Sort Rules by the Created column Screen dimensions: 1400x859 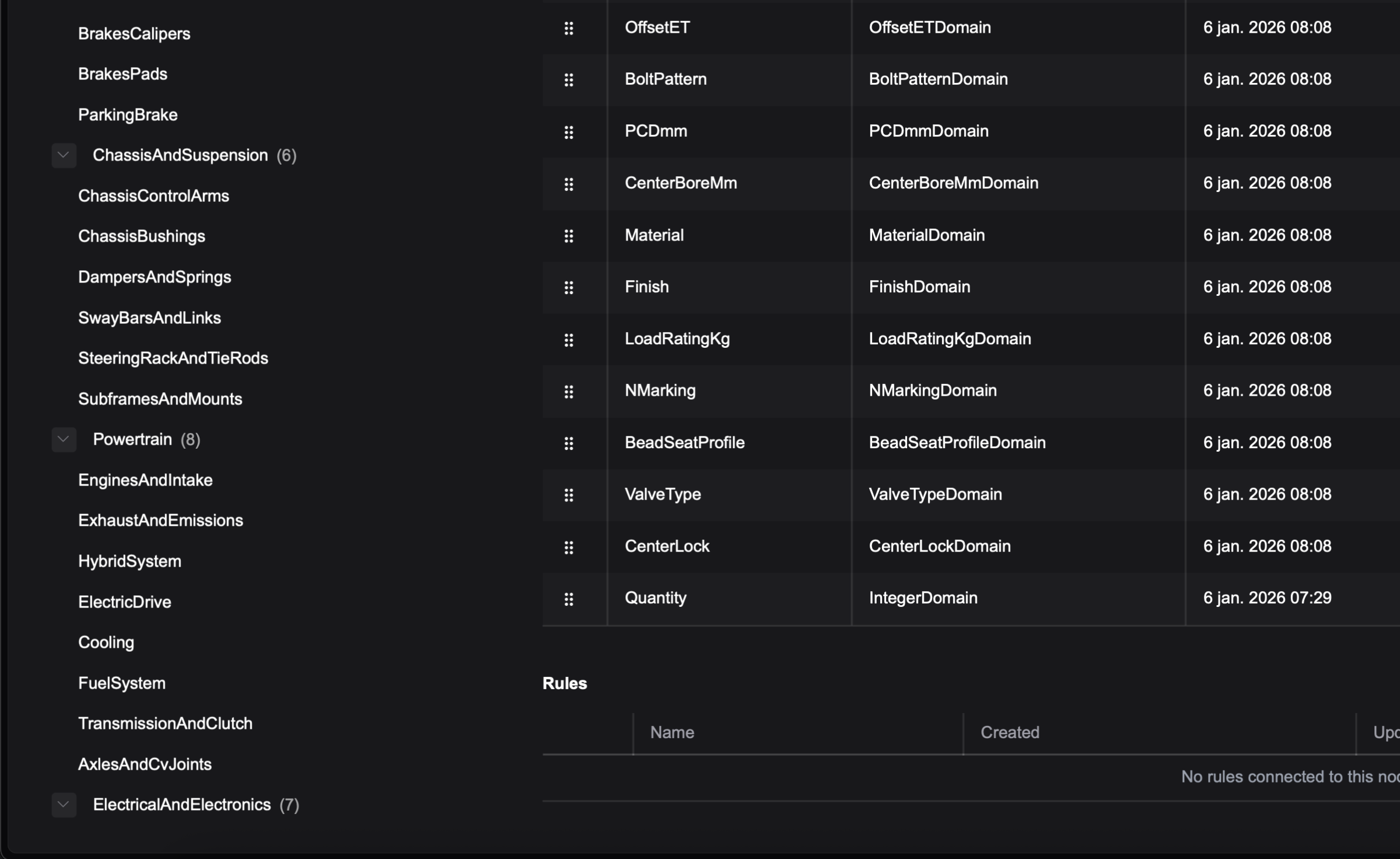click(x=1010, y=732)
